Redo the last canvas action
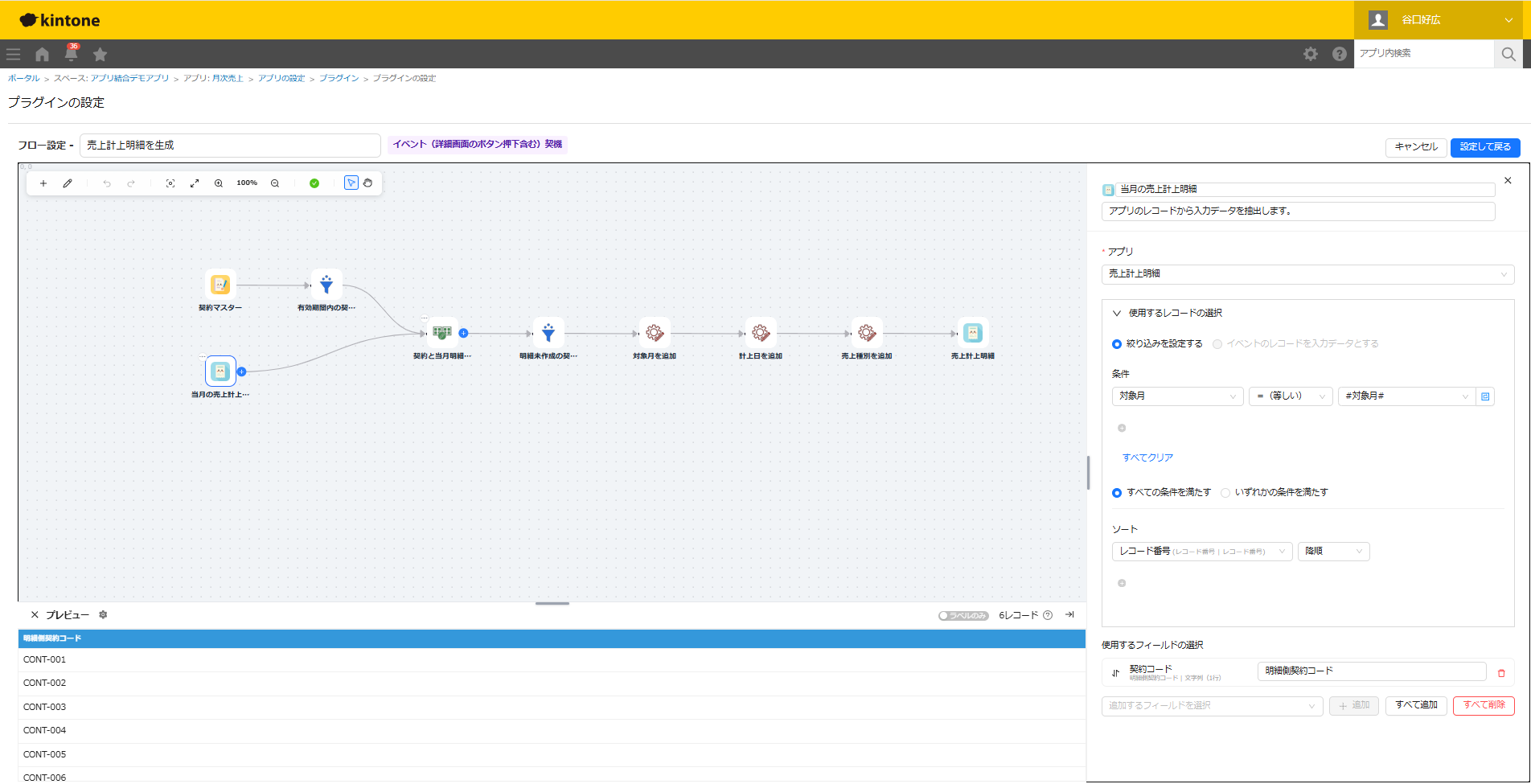 [131, 183]
